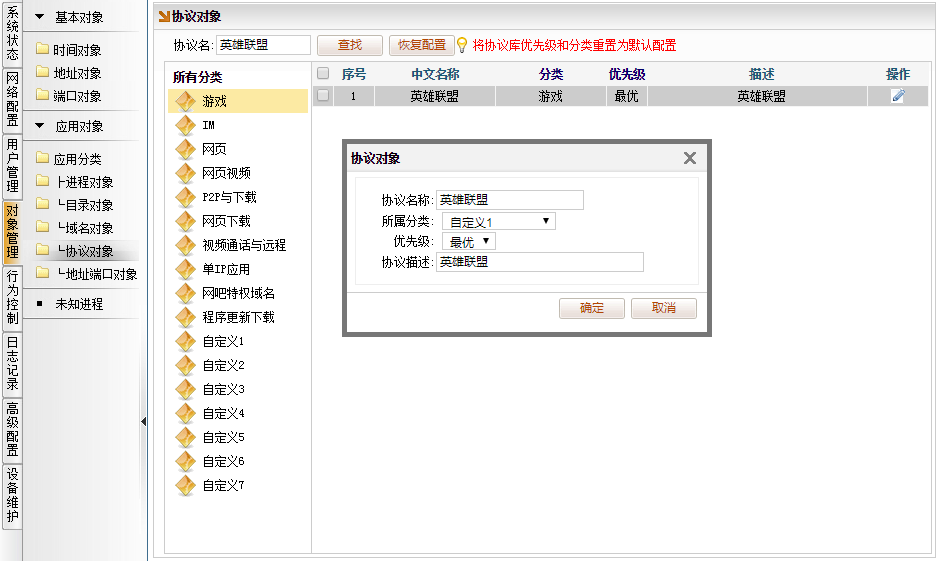
Task: Select the 游戏 category icon
Action: (185, 101)
